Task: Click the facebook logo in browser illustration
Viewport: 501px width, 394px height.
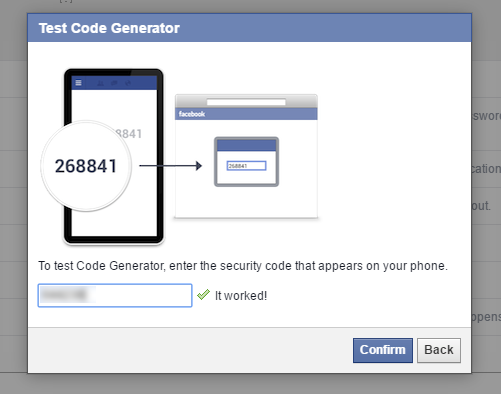Action: pyautogui.click(x=192, y=114)
